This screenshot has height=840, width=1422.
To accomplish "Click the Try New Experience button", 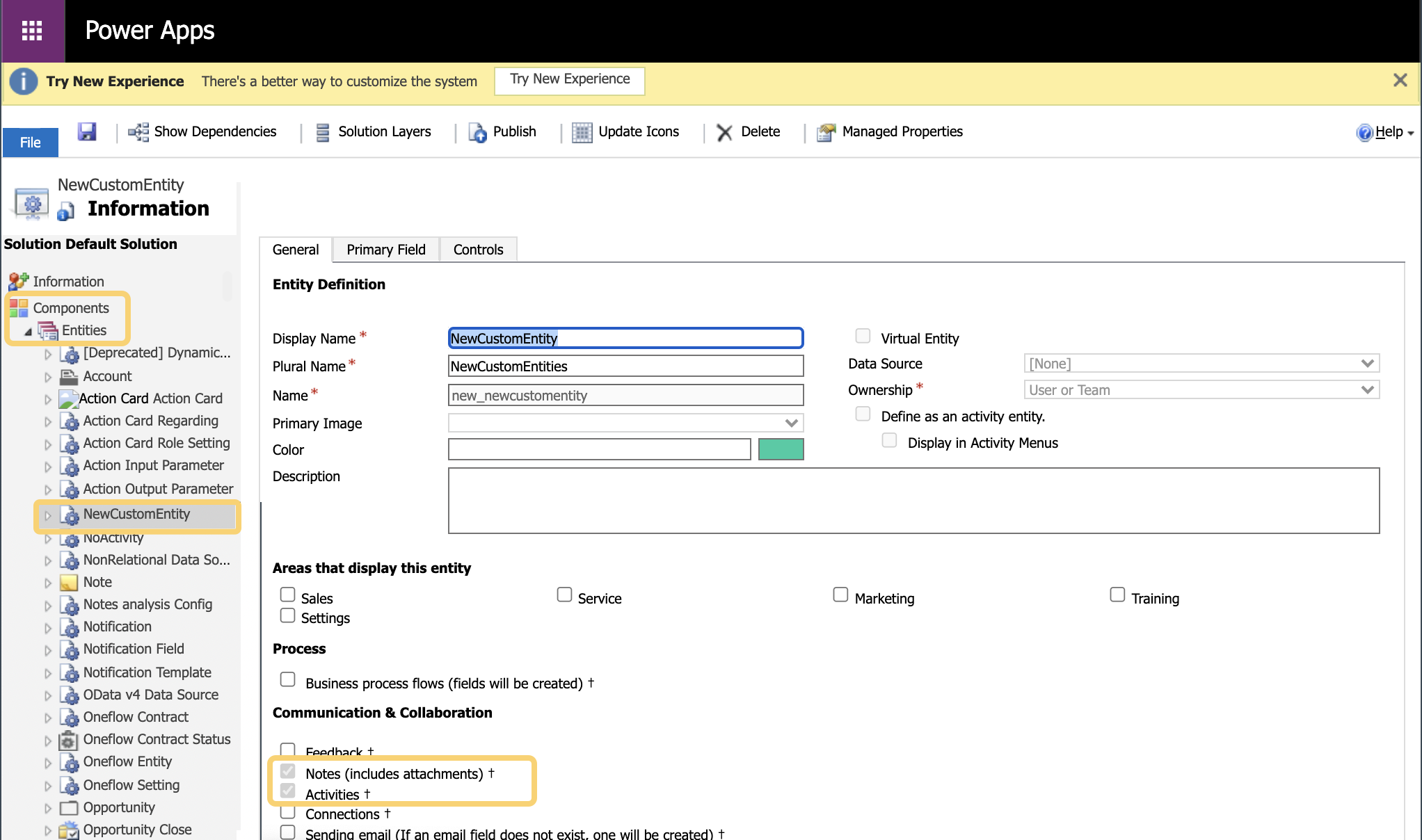I will 570,80.
